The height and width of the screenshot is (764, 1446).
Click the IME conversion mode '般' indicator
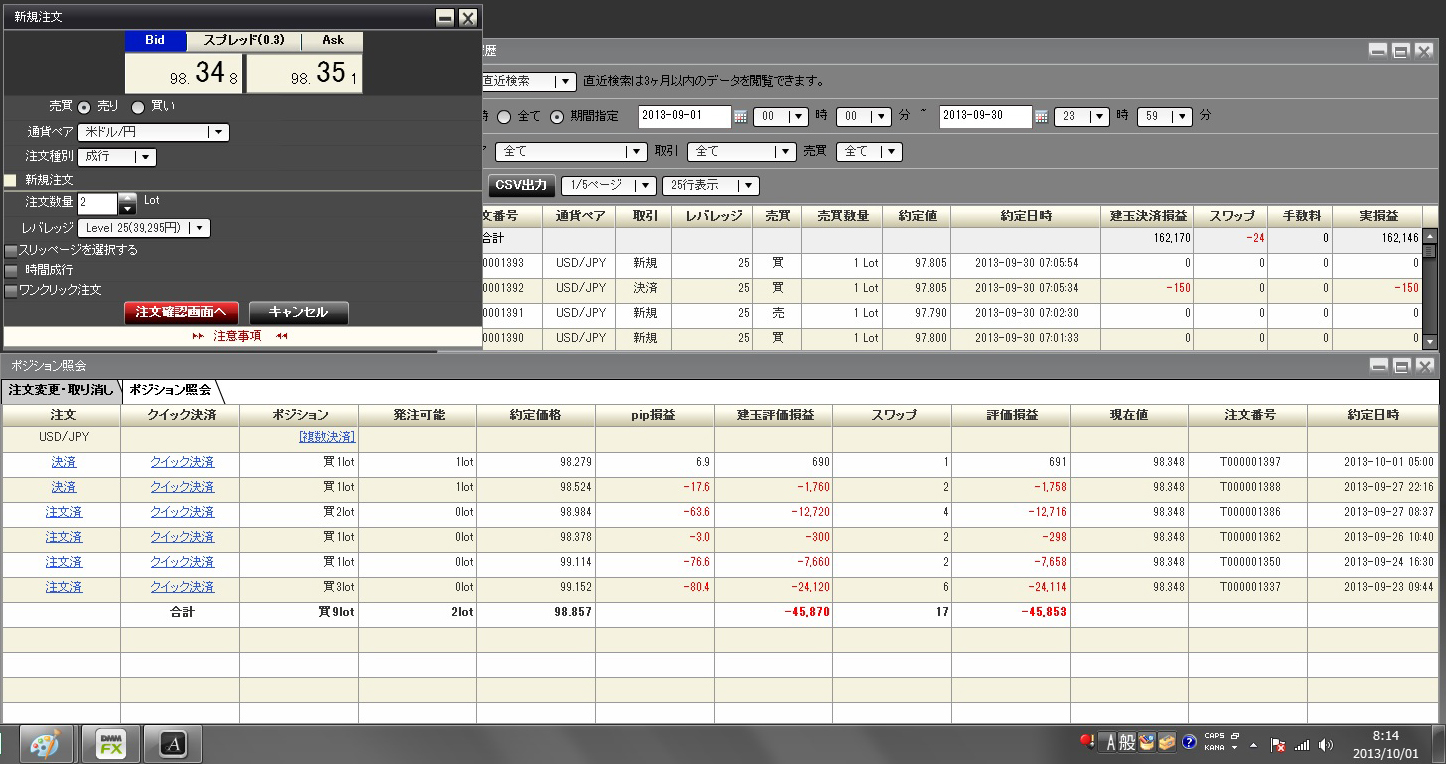[x=1127, y=743]
